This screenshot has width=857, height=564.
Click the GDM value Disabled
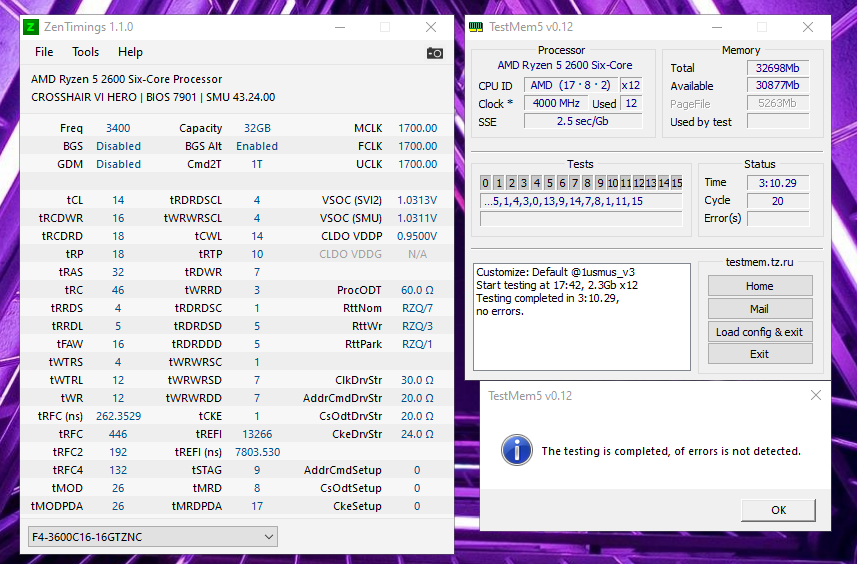118,164
